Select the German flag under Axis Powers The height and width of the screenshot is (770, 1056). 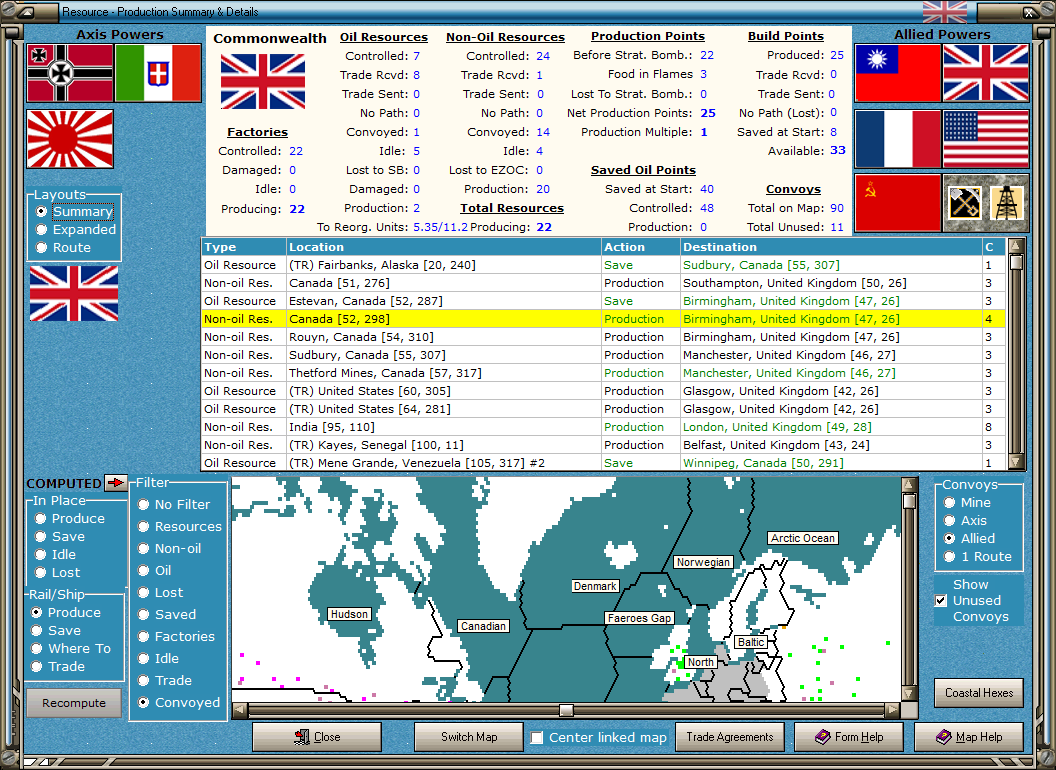point(69,73)
